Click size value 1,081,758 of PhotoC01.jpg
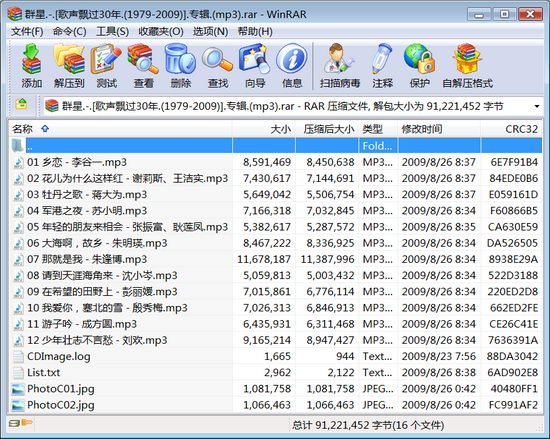Viewport: 550px width, 439px height. tap(267, 389)
